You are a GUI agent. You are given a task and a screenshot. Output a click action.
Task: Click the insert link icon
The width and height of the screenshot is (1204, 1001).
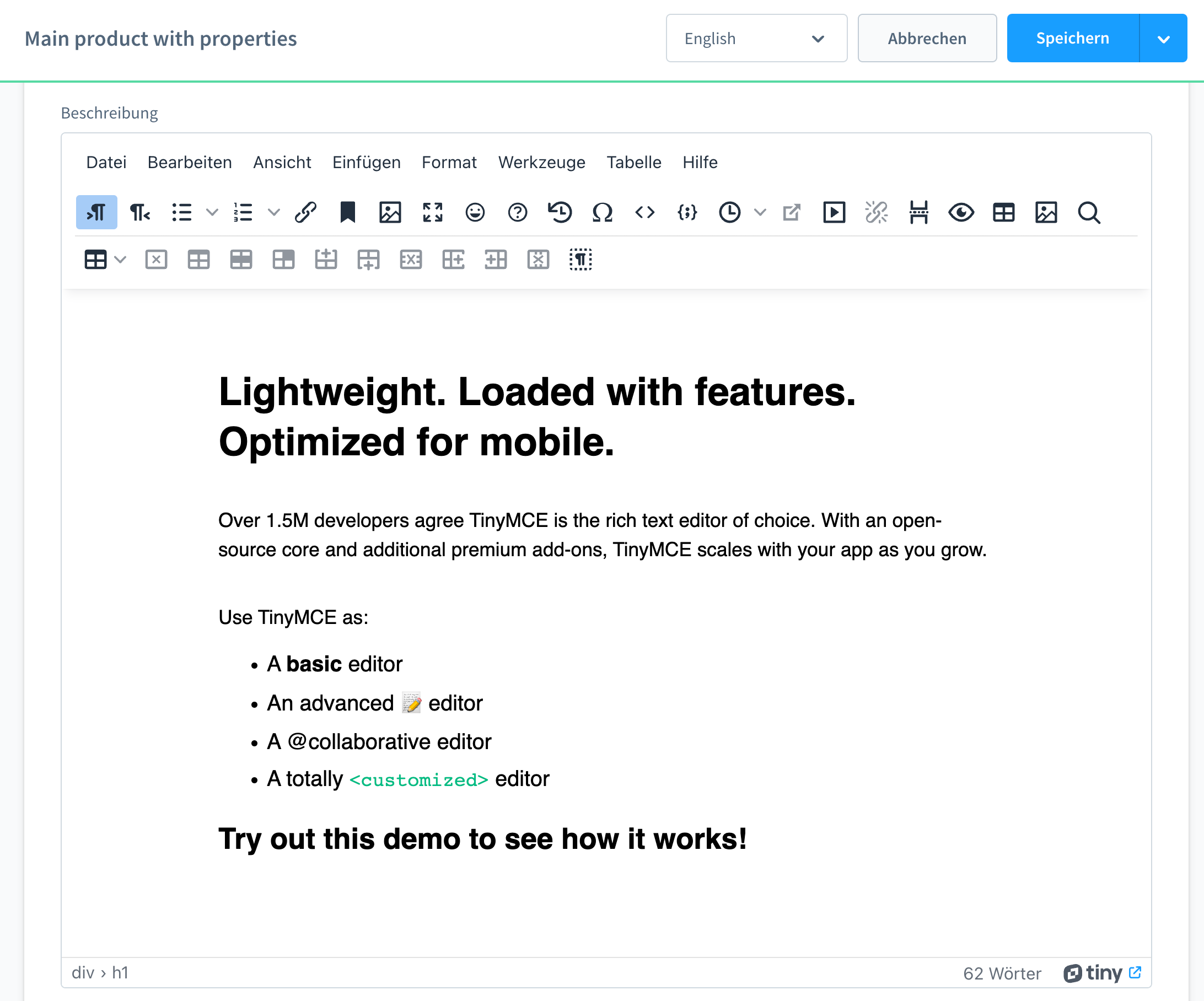(305, 212)
